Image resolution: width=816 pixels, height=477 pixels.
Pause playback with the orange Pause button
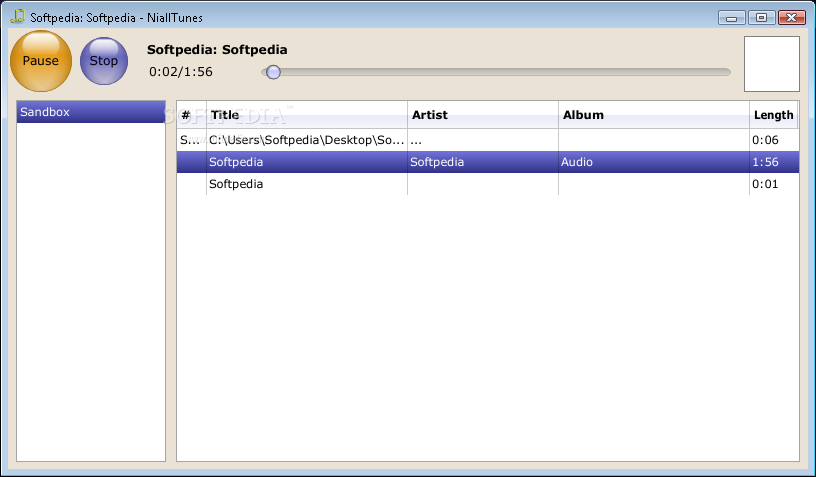[41, 61]
